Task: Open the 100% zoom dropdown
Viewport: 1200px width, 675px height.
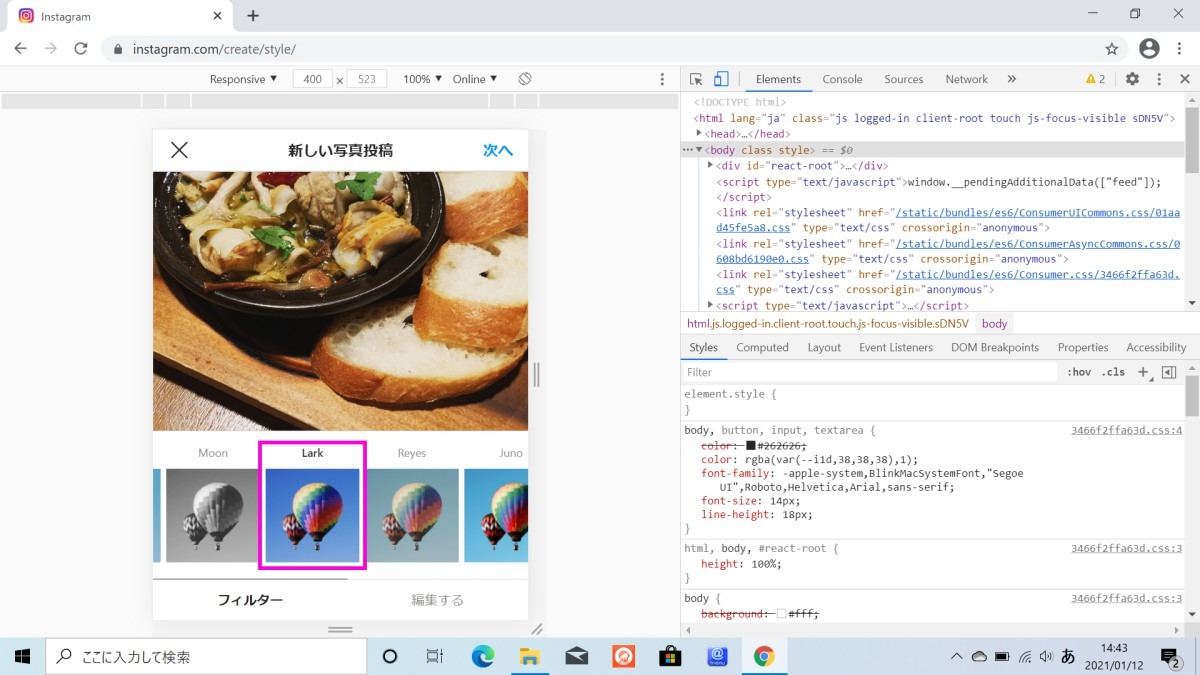Action: (422, 79)
